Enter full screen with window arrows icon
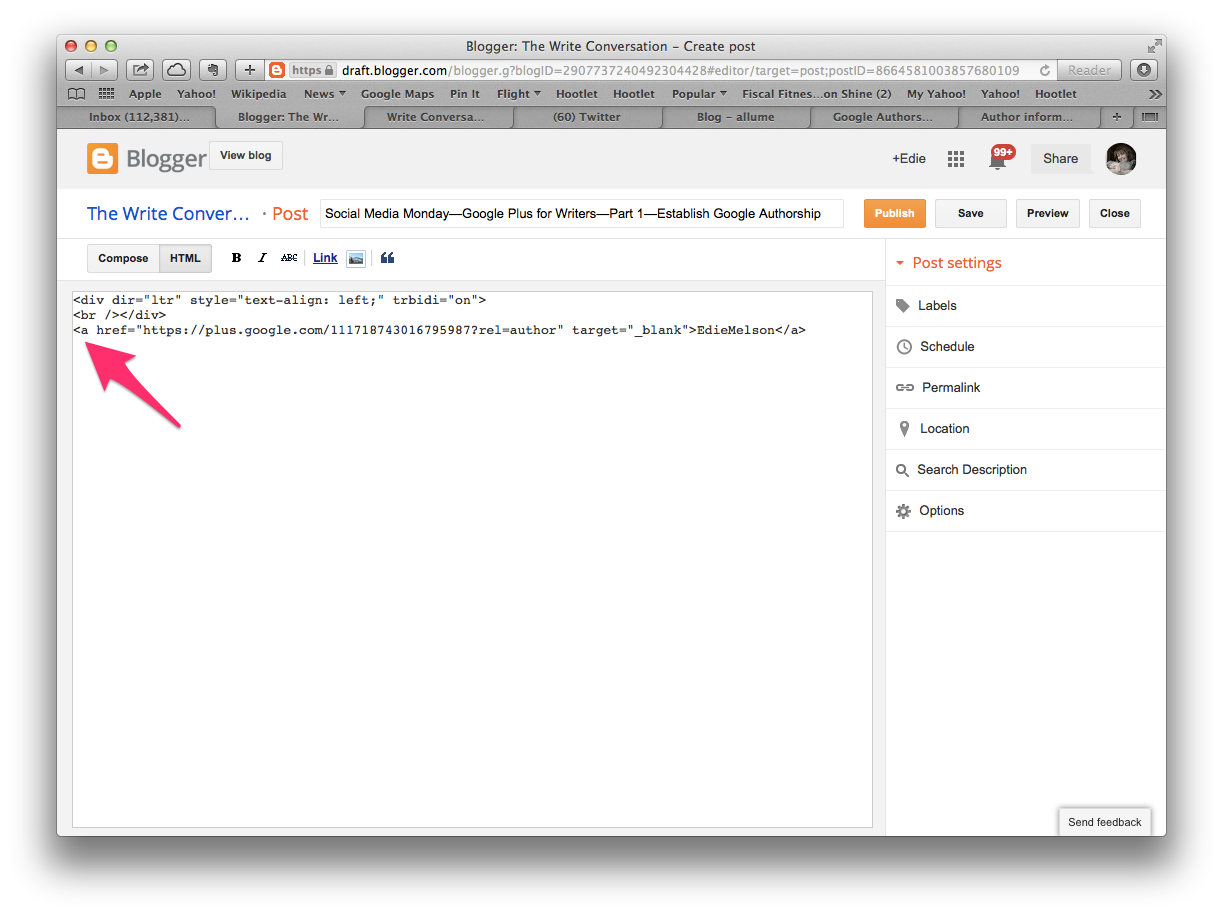 click(x=1155, y=46)
